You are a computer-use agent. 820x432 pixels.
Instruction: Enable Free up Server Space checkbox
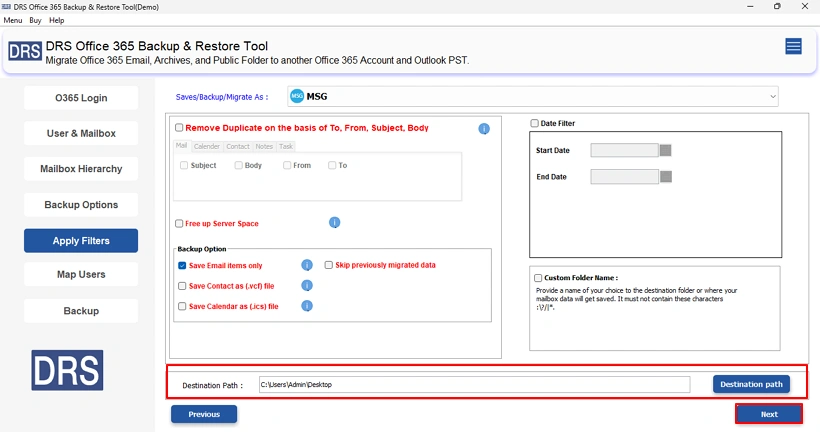[x=179, y=223]
